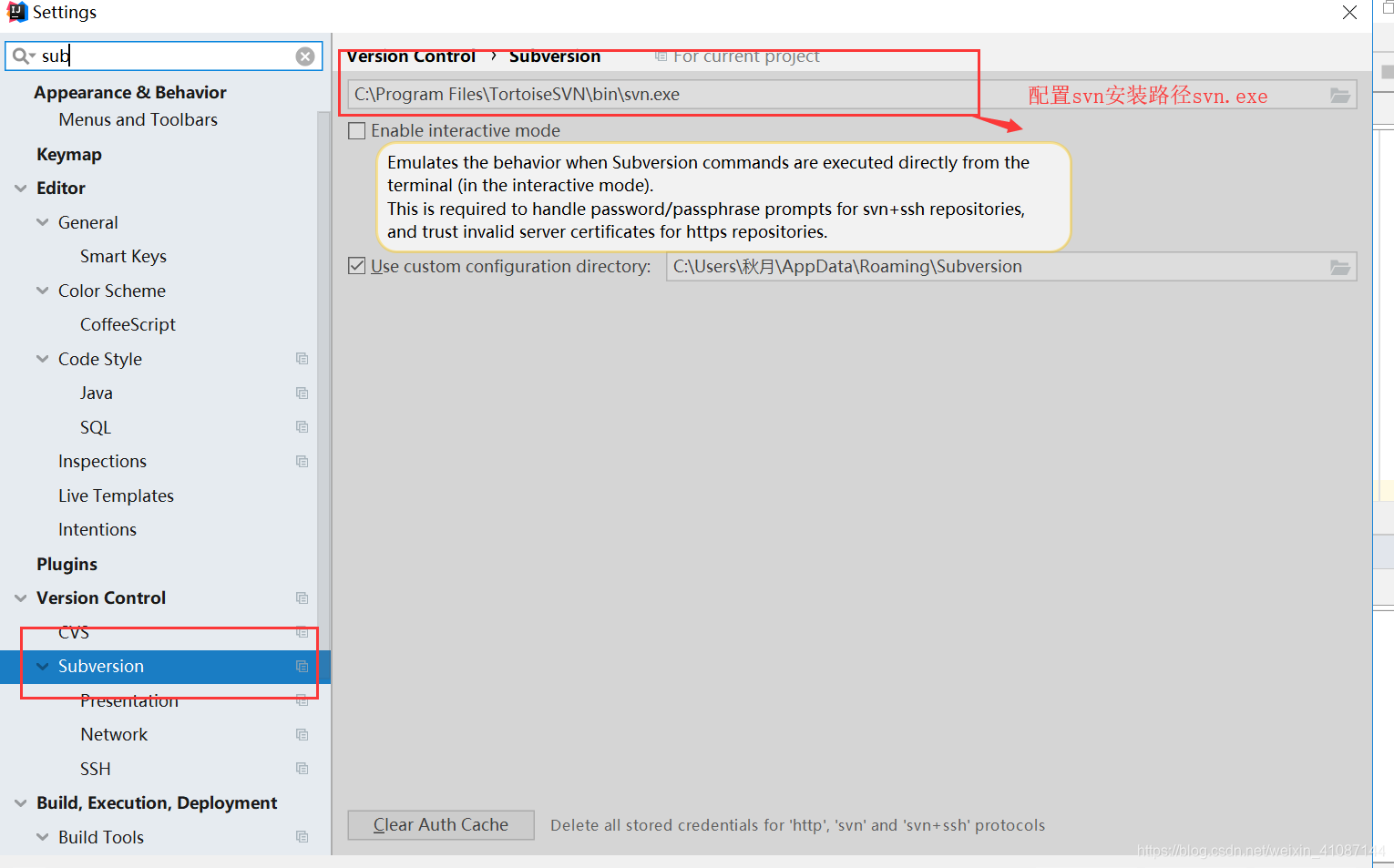The height and width of the screenshot is (868, 1394).
Task: Click the project-level icon next to Subversion
Action: tap(302, 667)
